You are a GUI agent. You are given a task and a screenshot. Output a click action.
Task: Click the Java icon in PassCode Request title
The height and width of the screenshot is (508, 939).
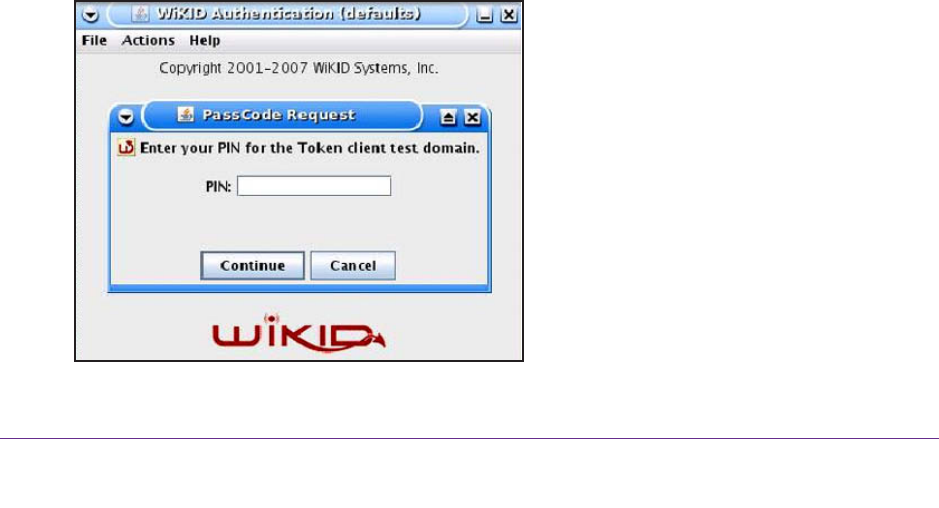click(186, 114)
